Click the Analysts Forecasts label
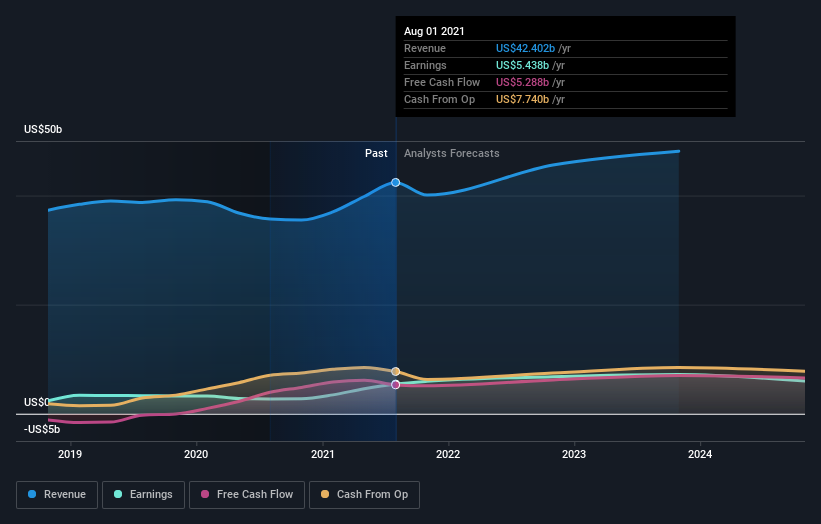Screen dimensions: 821x524 451,153
